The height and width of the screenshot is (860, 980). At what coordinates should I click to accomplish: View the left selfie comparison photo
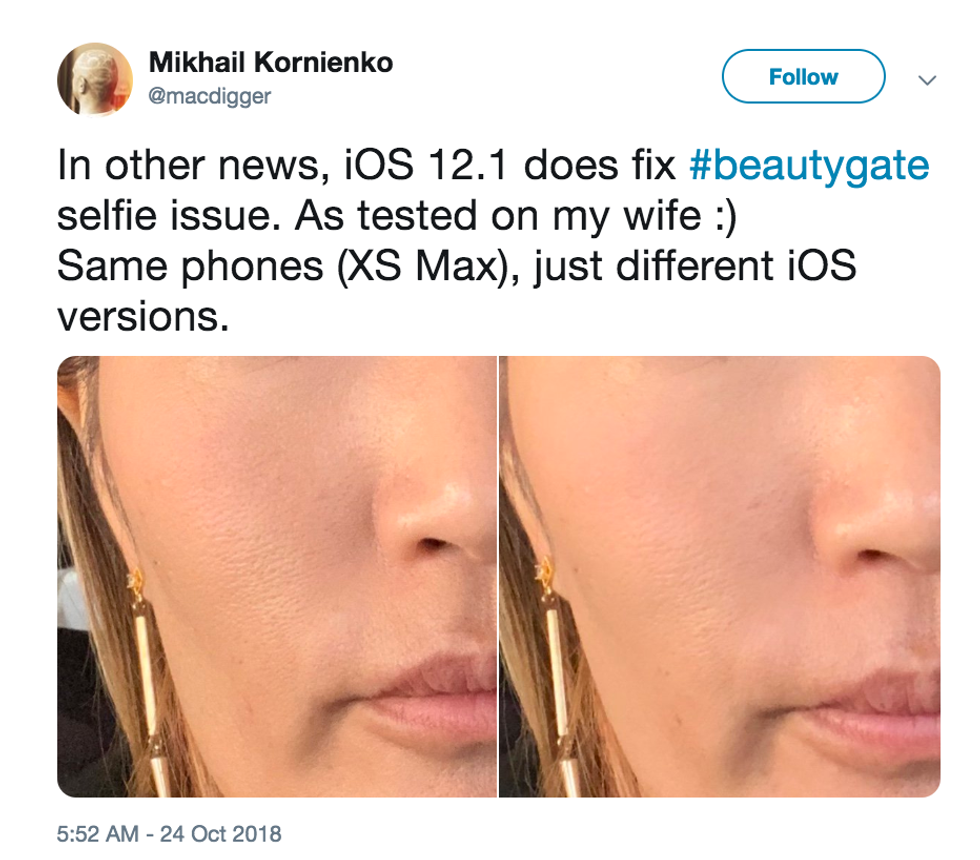(x=277, y=576)
